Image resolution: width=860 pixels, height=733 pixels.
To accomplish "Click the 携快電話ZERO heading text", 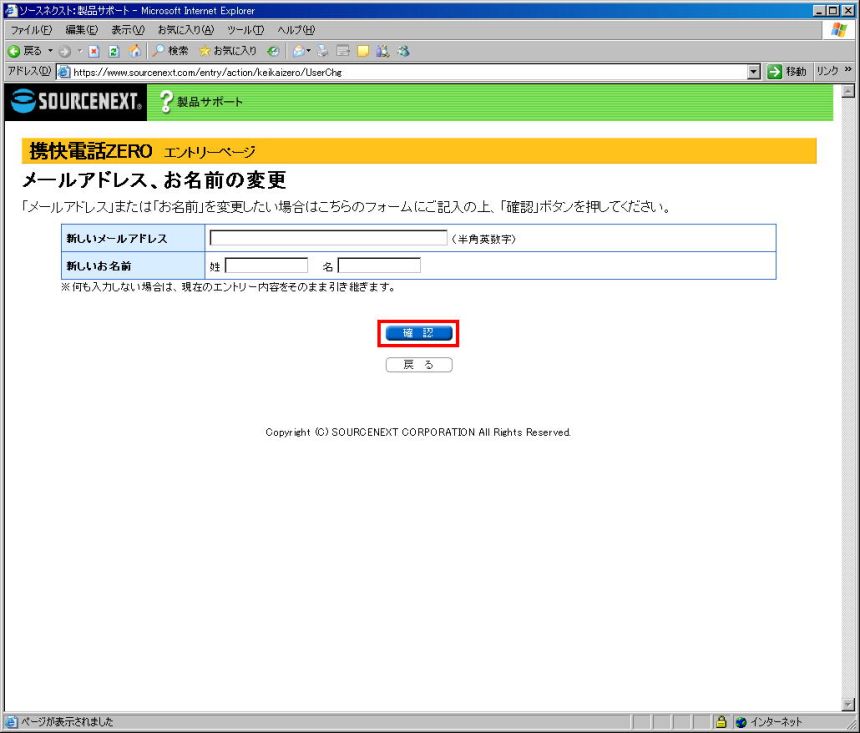I will [x=90, y=151].
